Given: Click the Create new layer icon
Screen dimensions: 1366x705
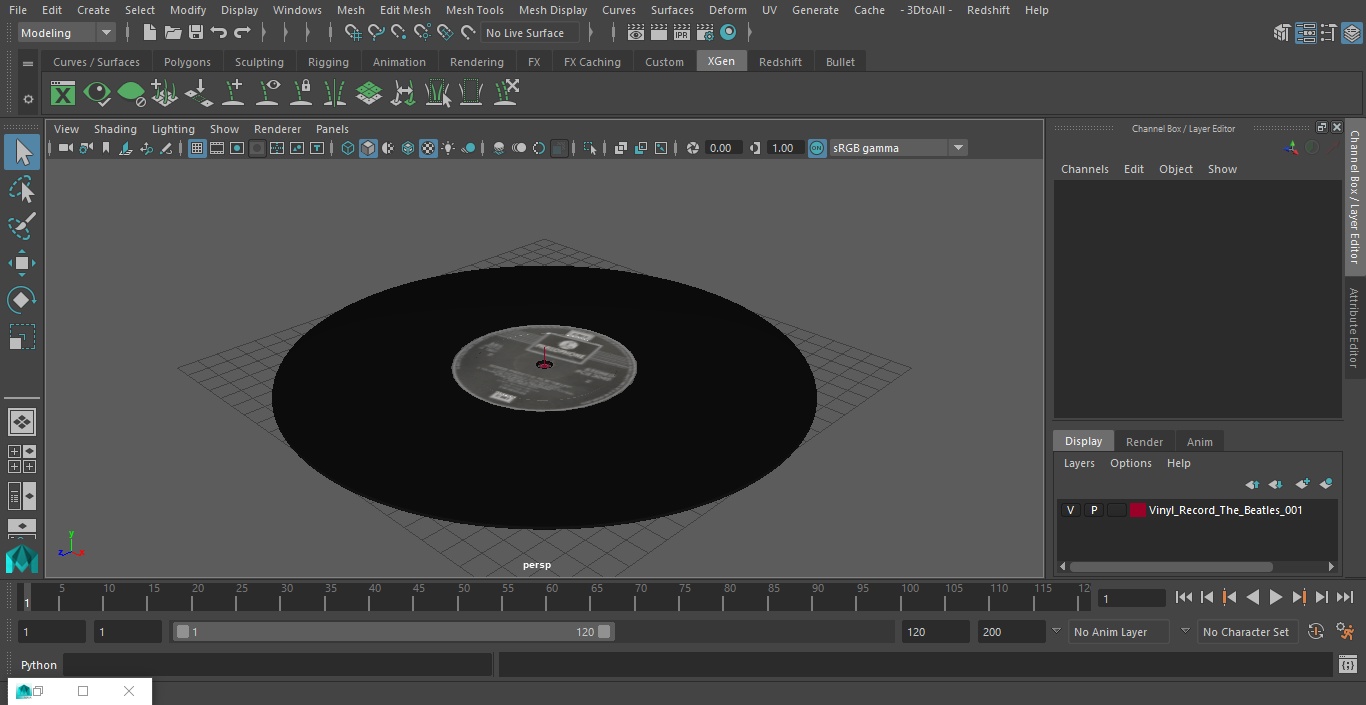Looking at the screenshot, I should [1302, 484].
